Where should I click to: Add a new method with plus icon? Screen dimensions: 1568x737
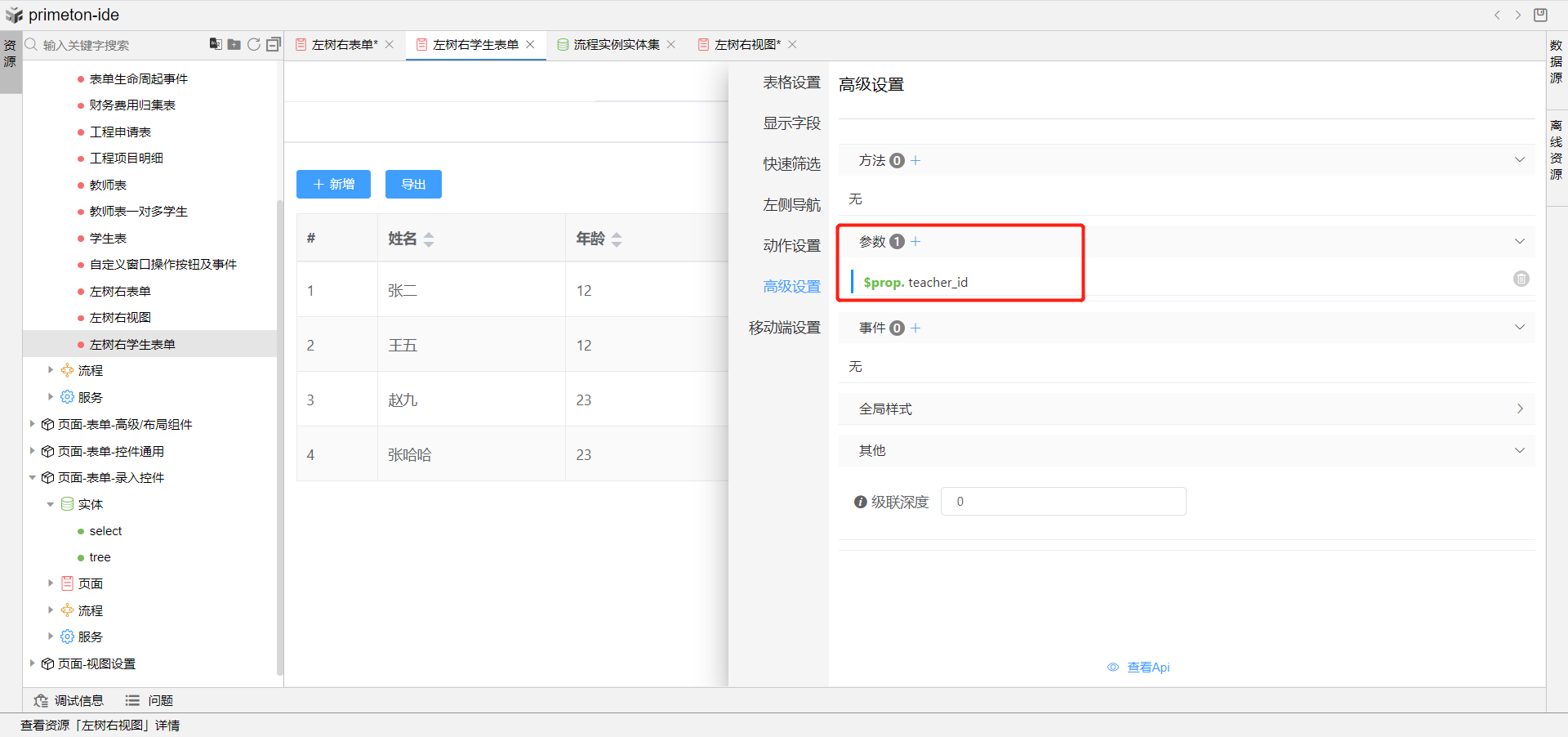[x=915, y=161]
